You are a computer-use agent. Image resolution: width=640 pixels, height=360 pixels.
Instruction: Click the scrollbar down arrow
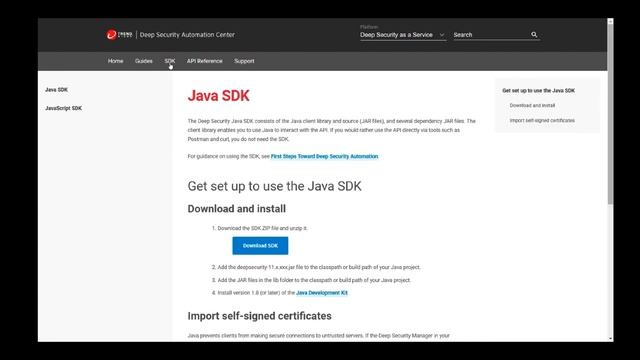pos(610,338)
